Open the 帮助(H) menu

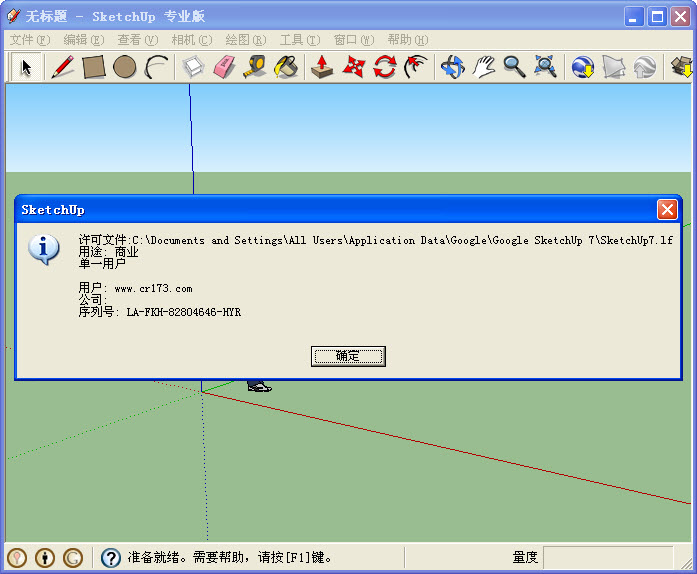point(408,40)
